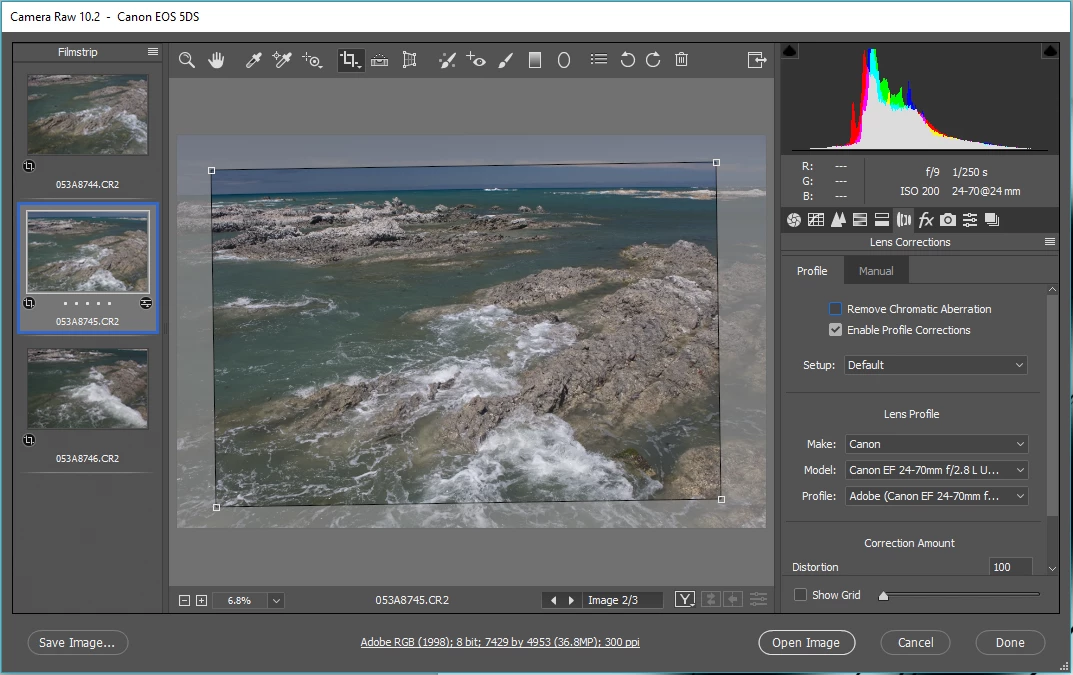Image resolution: width=1073 pixels, height=675 pixels.
Task: Open the Adobe RGB workflow options link
Action: [500, 643]
